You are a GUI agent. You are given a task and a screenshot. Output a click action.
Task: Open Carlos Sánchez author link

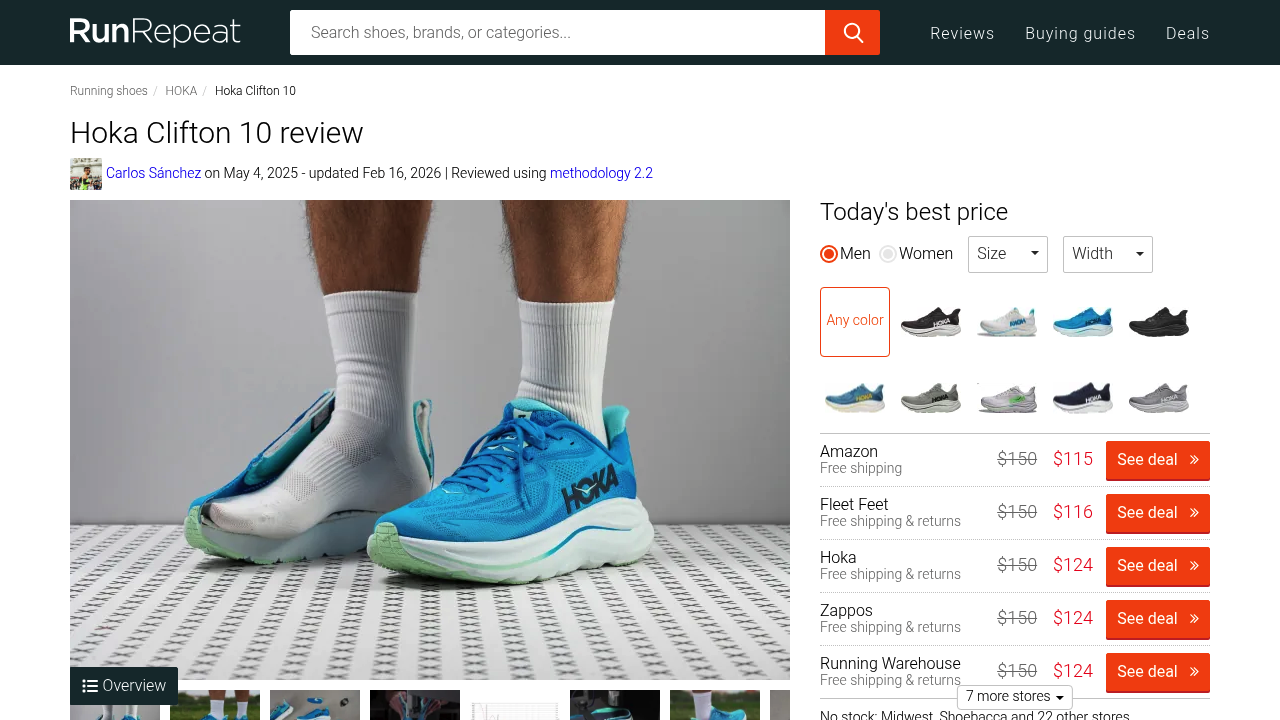153,173
